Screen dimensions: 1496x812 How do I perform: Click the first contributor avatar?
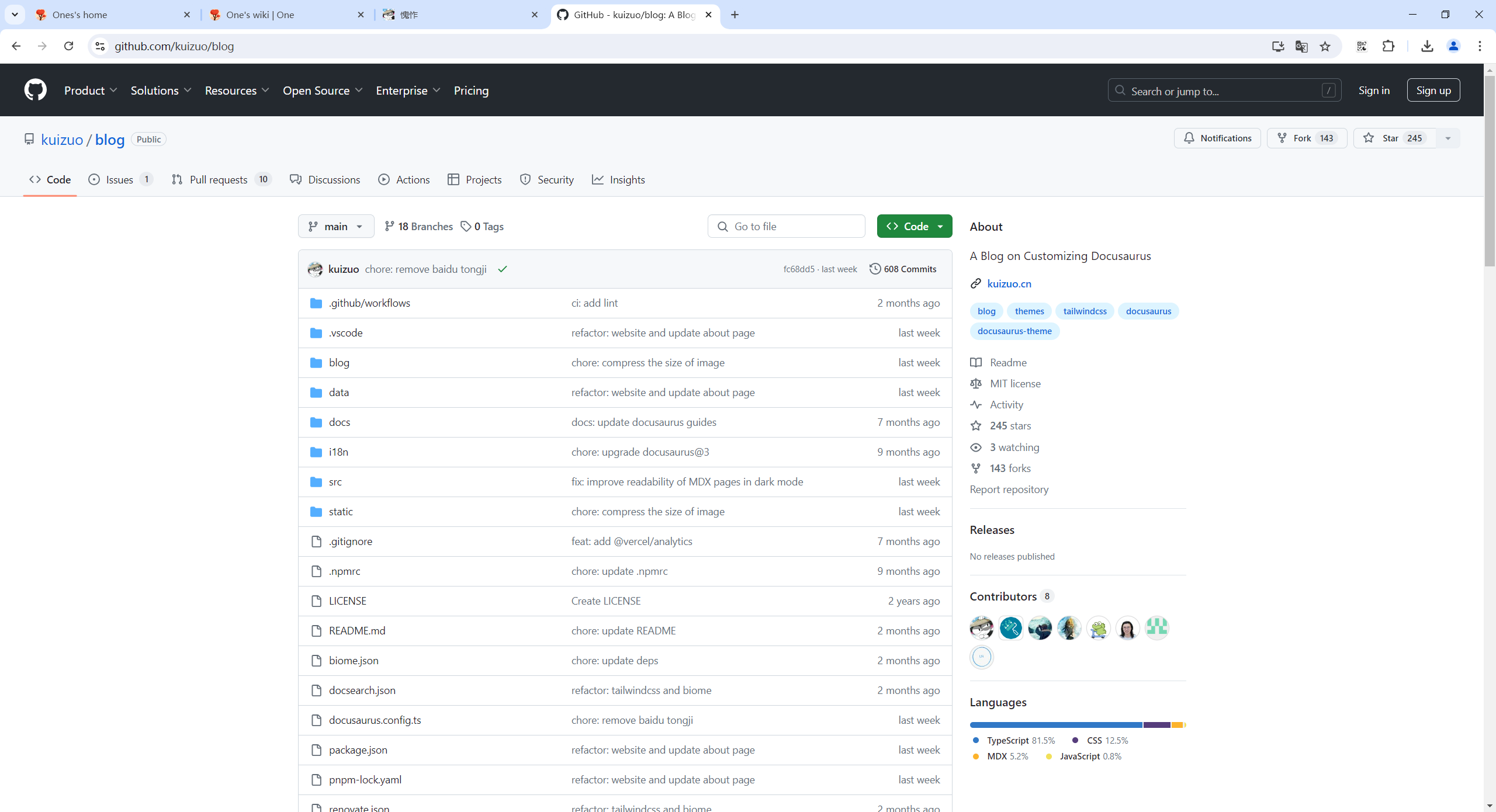[x=982, y=628]
